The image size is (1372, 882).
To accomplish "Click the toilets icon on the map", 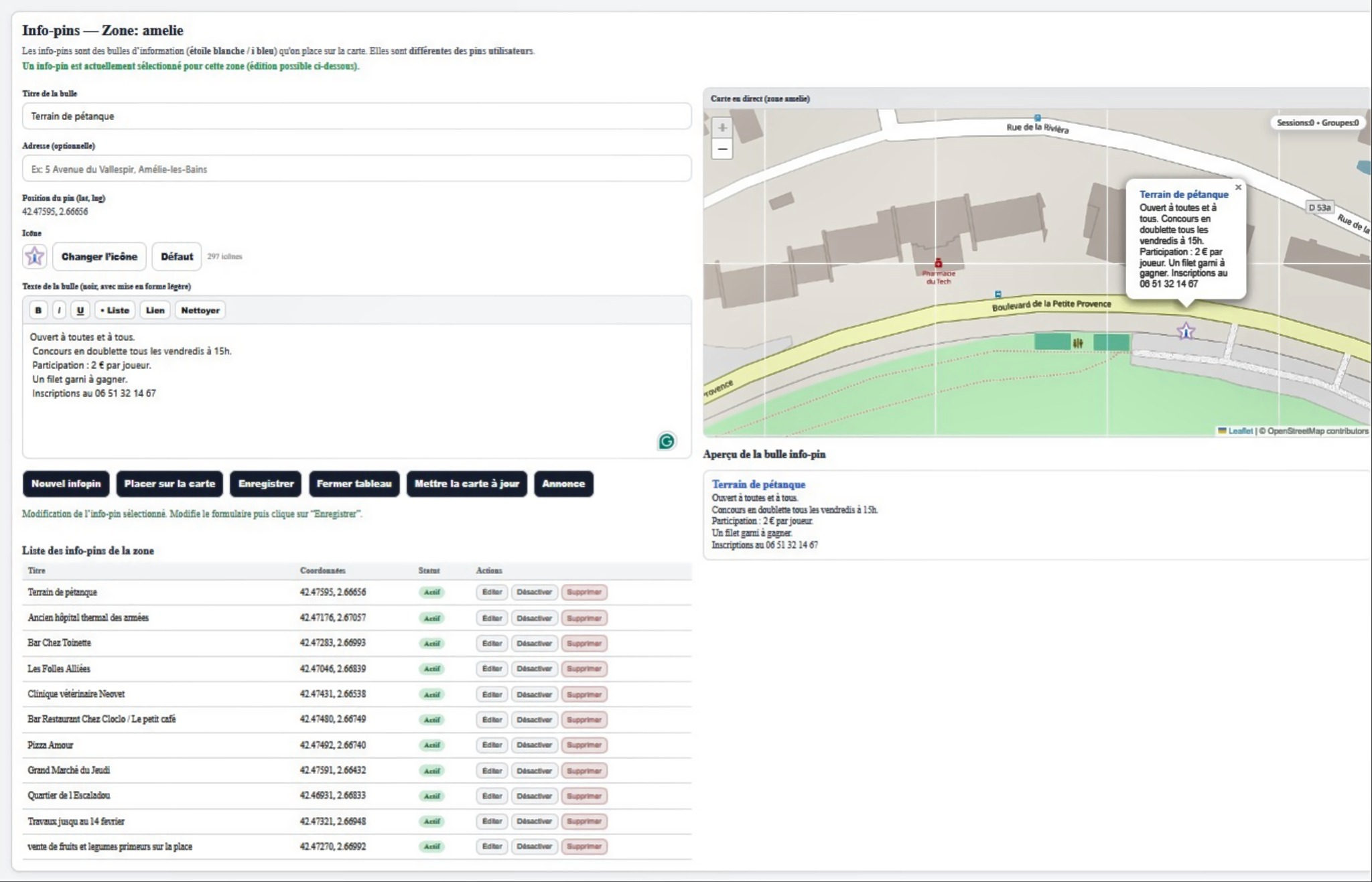I will [1077, 343].
